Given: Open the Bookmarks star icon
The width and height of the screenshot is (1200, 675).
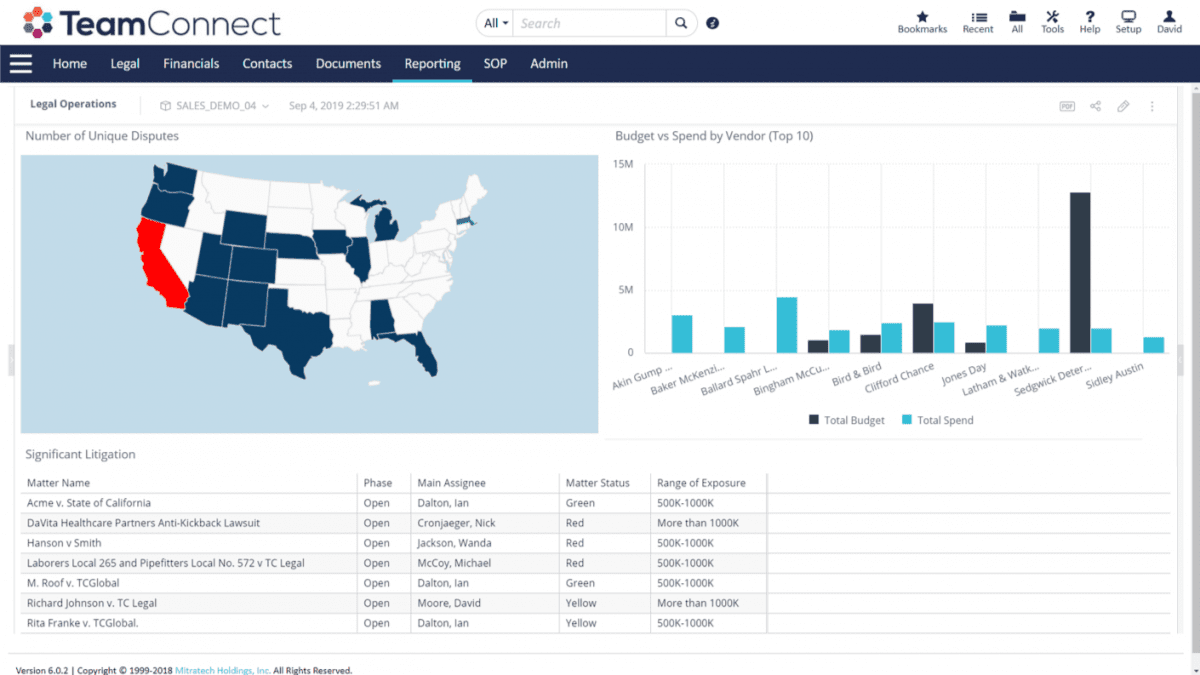Looking at the screenshot, I should pos(922,17).
